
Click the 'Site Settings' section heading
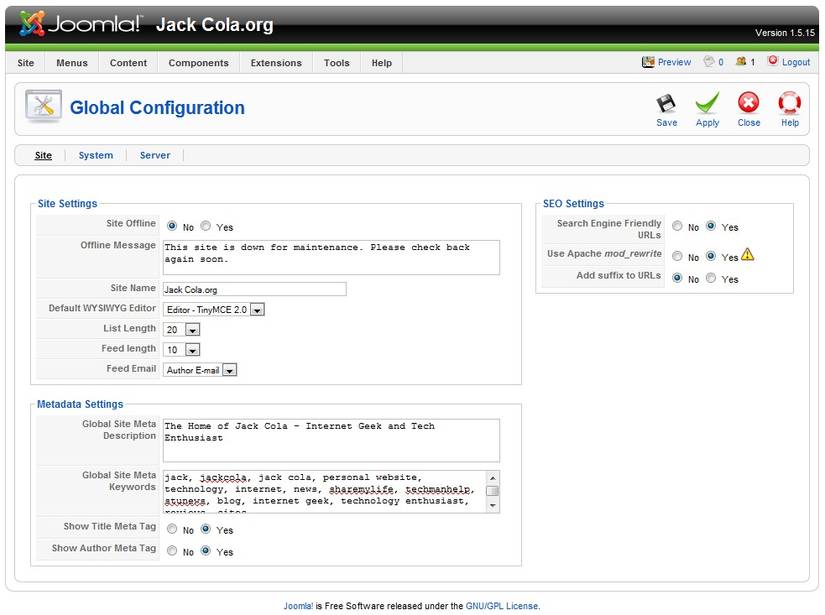coord(67,204)
